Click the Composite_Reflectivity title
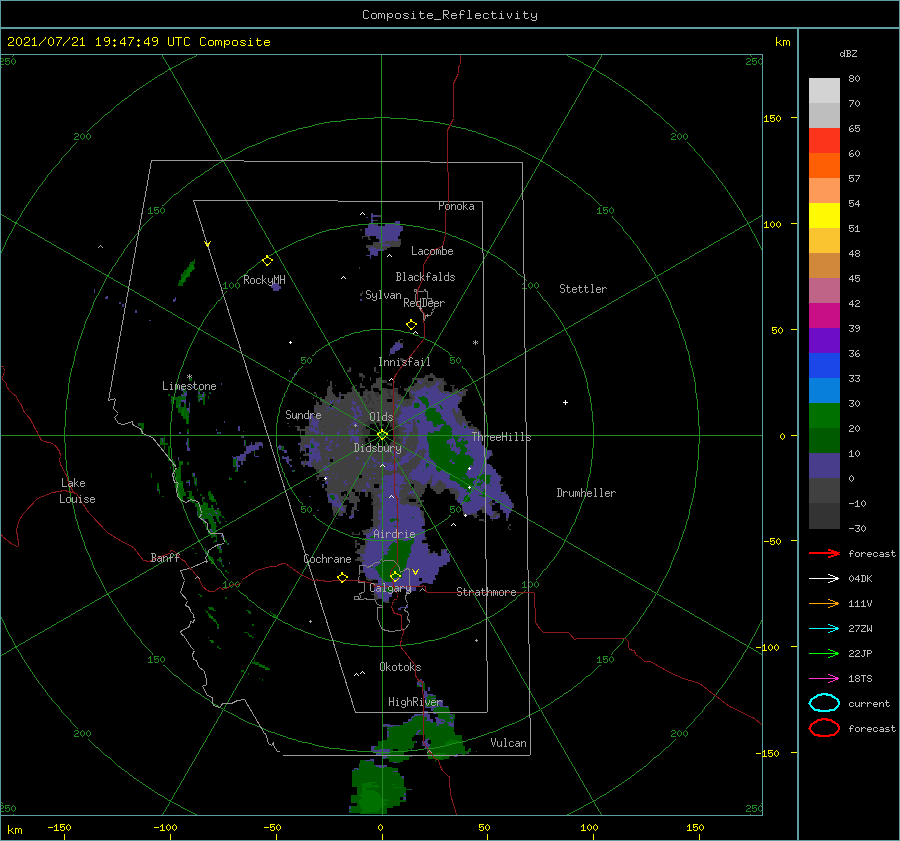The width and height of the screenshot is (900, 841). (450, 15)
